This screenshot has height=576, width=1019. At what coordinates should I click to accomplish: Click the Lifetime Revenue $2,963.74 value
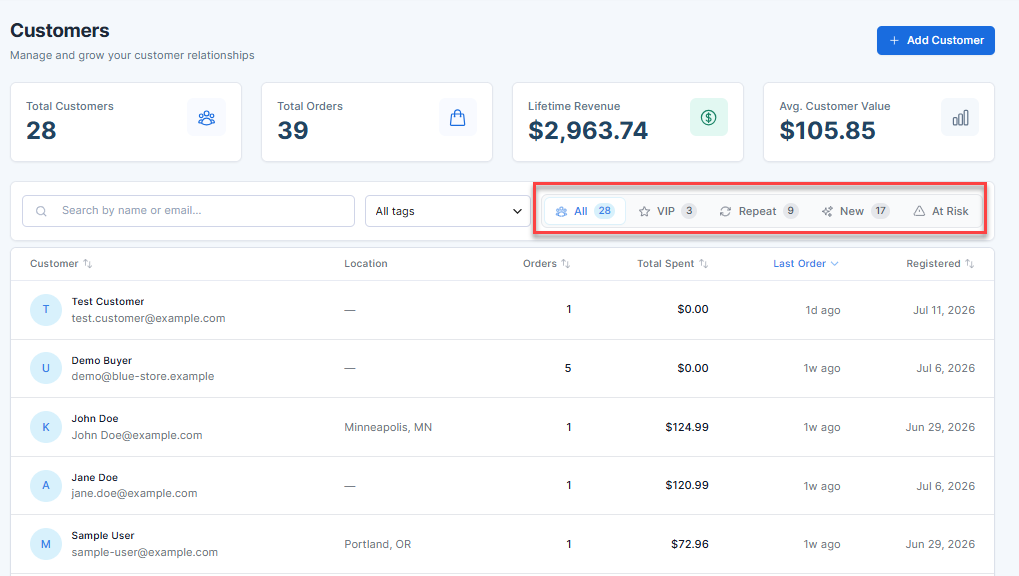pyautogui.click(x=588, y=131)
